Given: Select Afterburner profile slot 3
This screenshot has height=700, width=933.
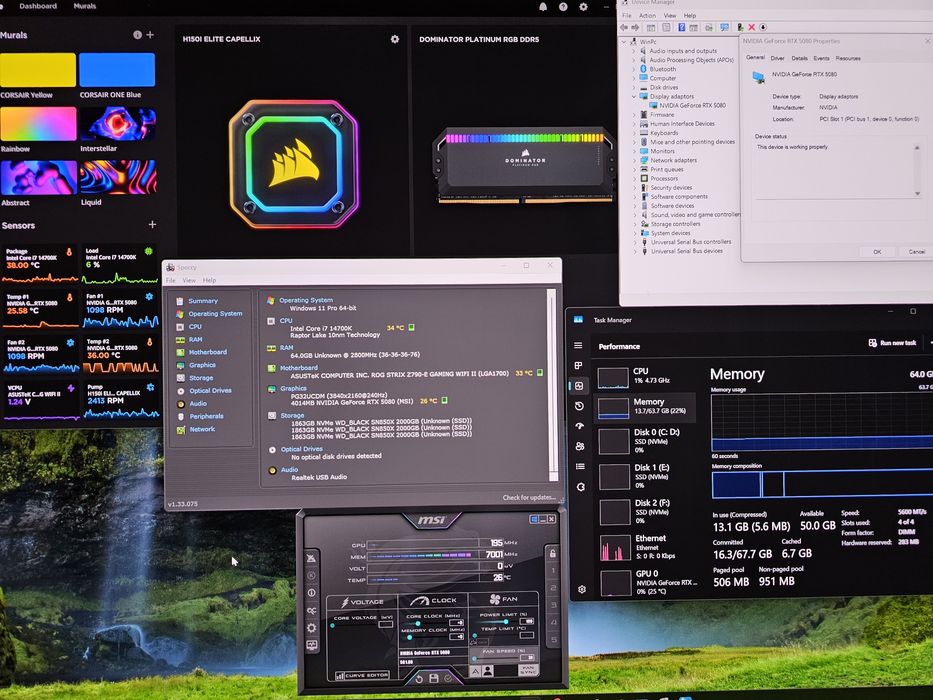Looking at the screenshot, I should coord(553,605).
